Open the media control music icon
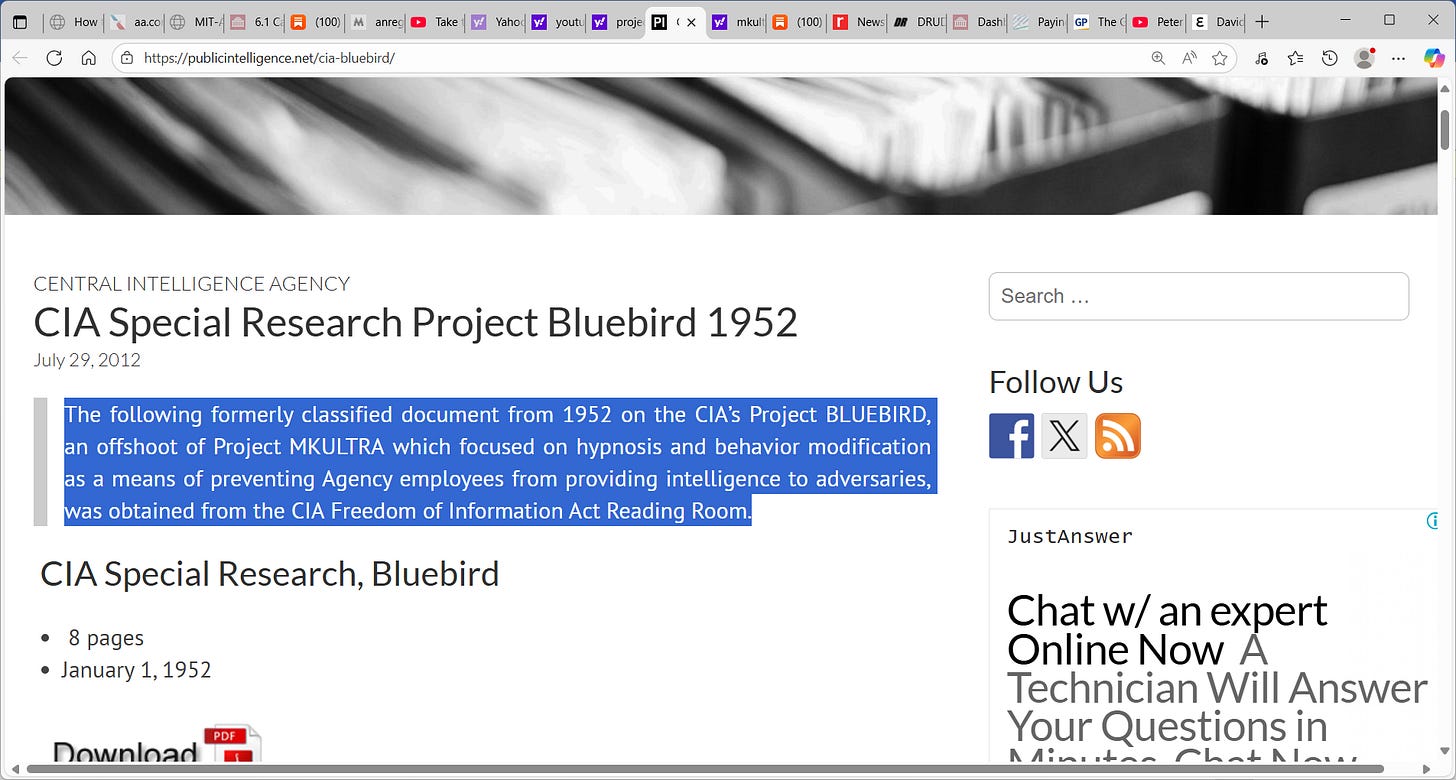This screenshot has height=780, width=1456. [x=1262, y=58]
